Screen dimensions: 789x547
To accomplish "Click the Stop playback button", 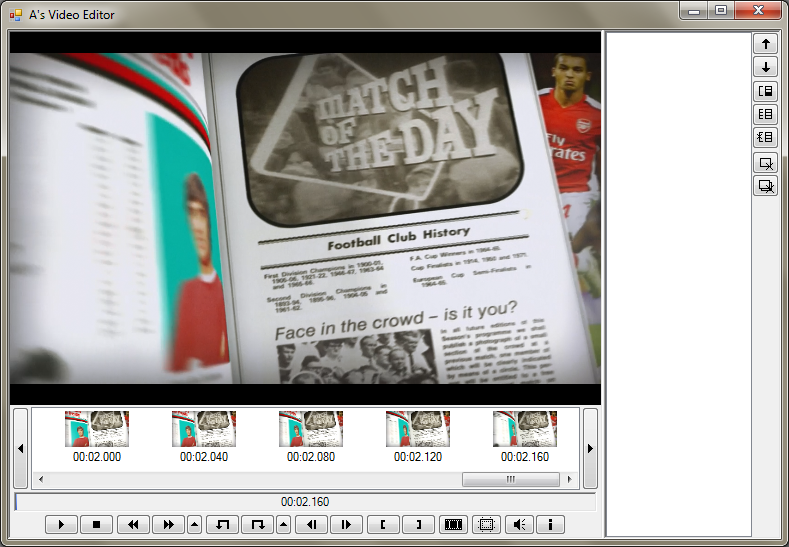I will (96, 524).
